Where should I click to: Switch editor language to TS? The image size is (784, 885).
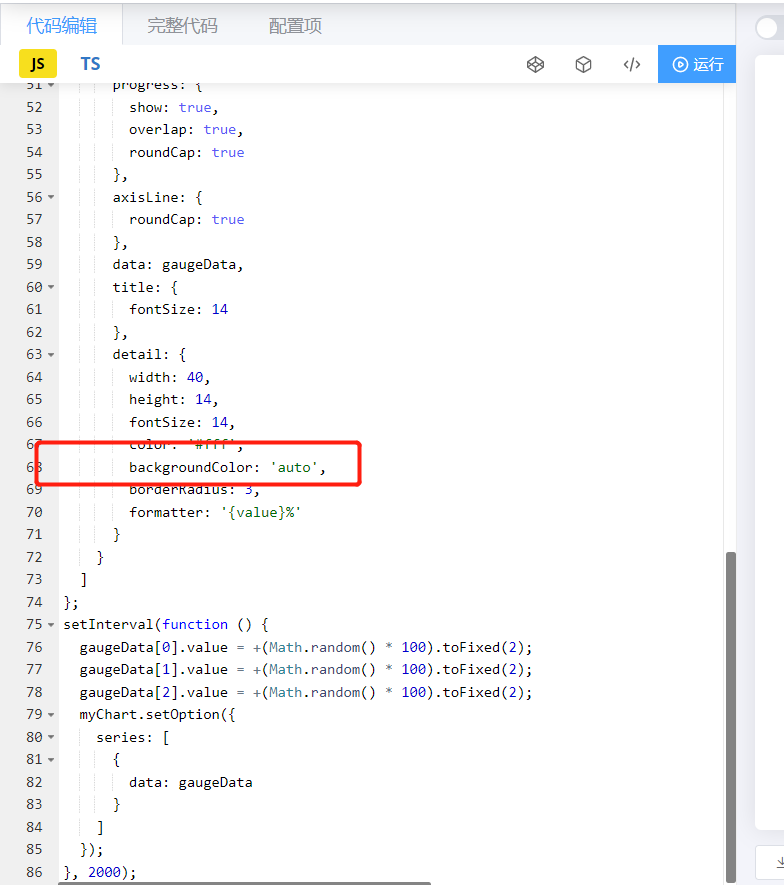click(x=90, y=64)
